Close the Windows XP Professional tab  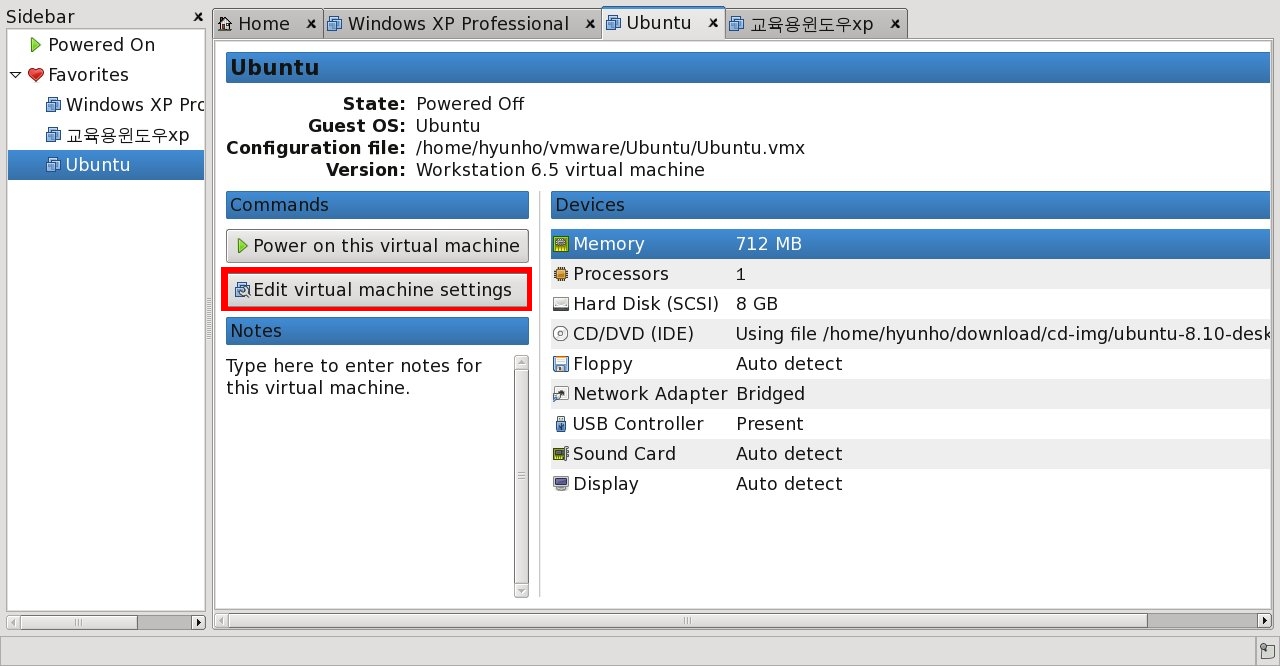coord(589,23)
